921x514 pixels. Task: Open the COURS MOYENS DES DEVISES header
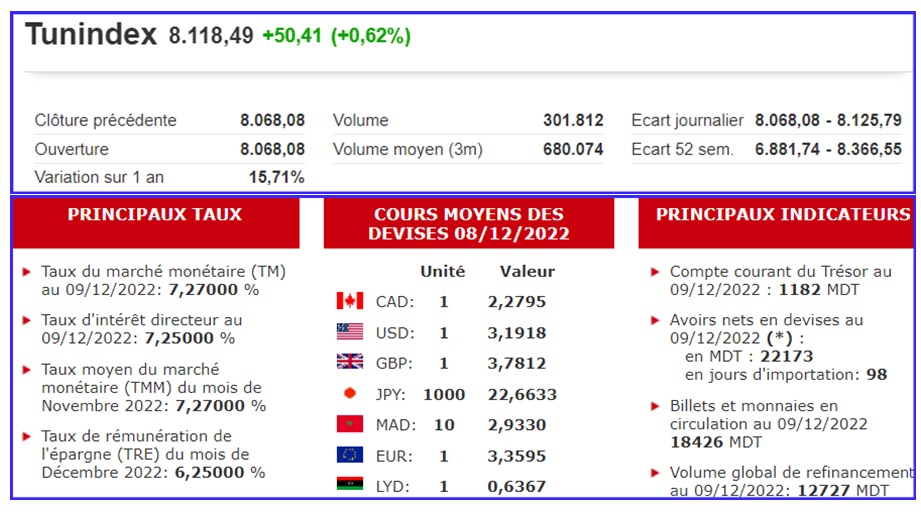[469, 223]
